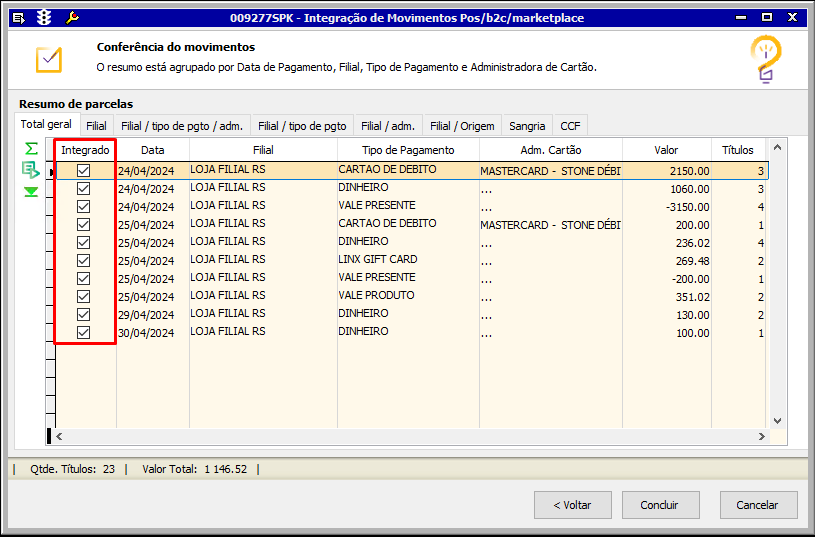Screen dimensions: 815x537
Task: Click the lightbulb help icon
Action: coord(766,59)
